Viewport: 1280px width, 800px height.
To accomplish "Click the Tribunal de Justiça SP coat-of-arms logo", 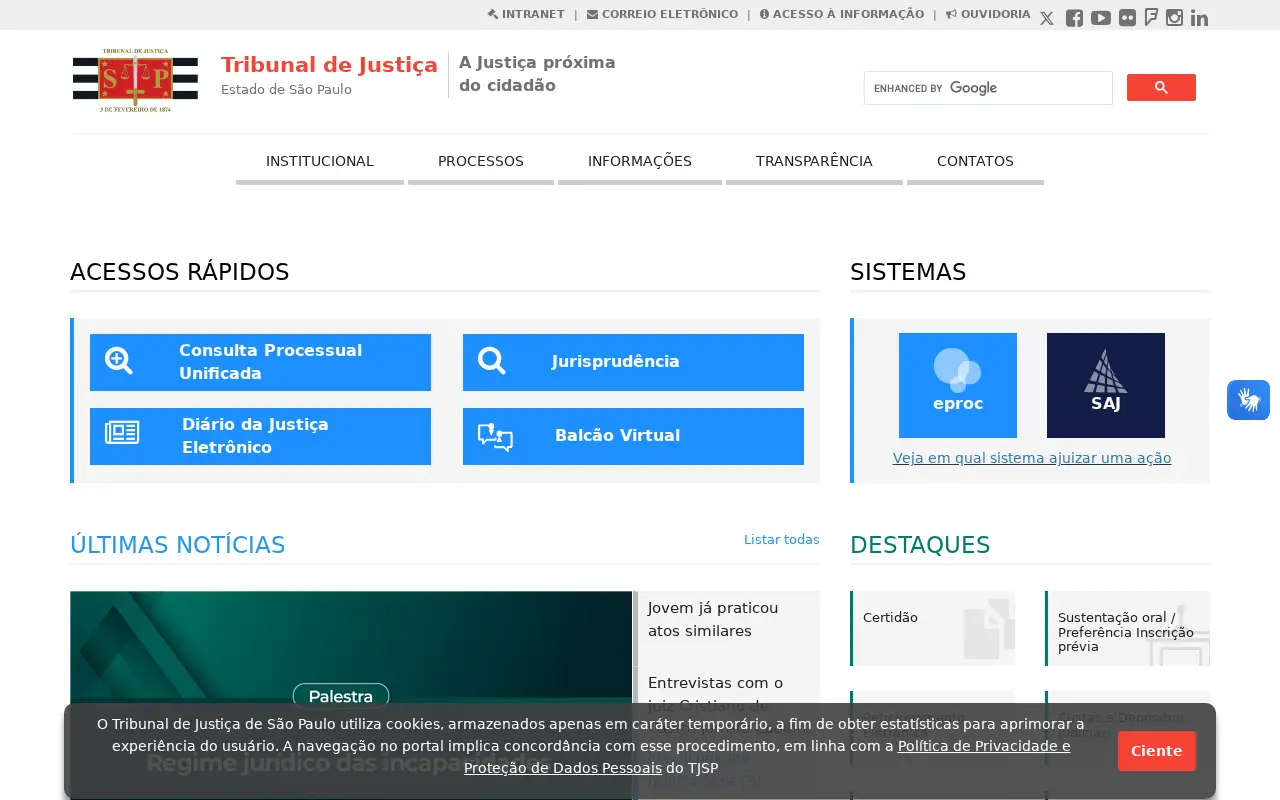I will (135, 80).
